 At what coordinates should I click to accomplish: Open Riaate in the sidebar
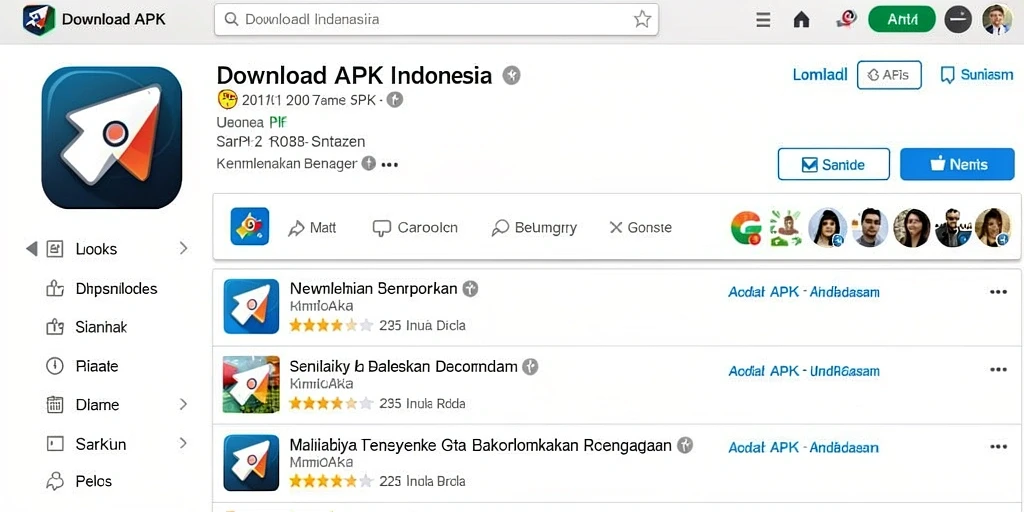(x=97, y=366)
